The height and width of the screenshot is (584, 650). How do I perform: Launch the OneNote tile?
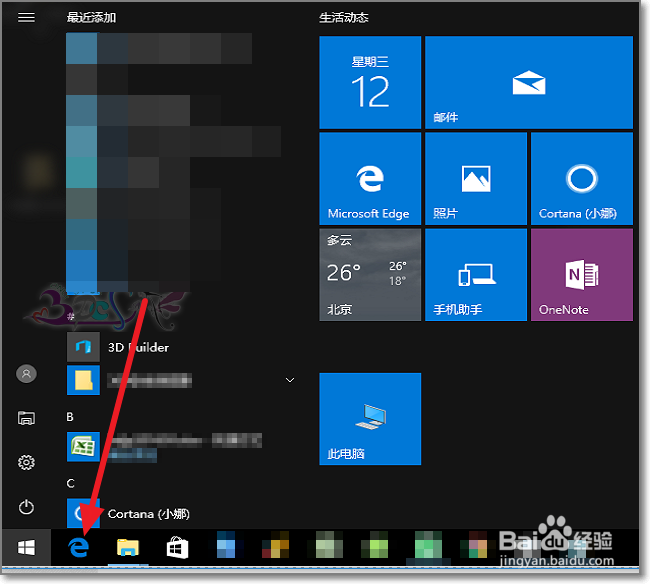coord(582,274)
